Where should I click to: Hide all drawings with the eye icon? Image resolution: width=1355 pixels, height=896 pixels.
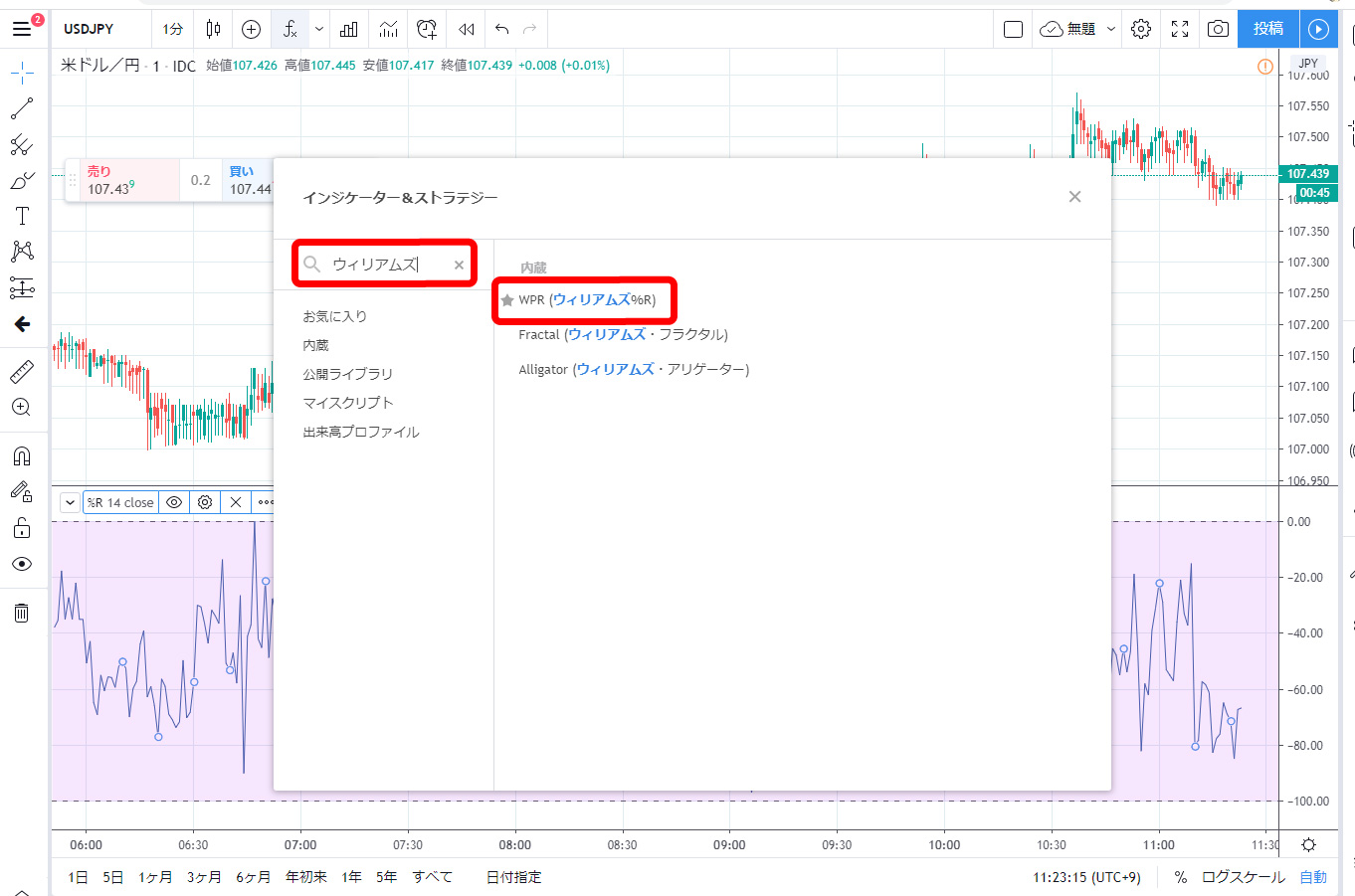(x=22, y=564)
